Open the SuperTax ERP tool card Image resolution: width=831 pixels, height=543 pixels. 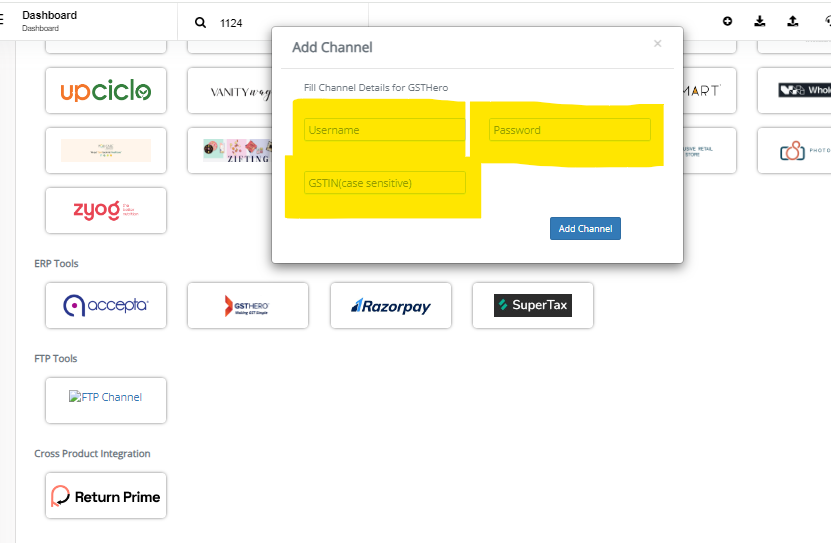coord(533,306)
